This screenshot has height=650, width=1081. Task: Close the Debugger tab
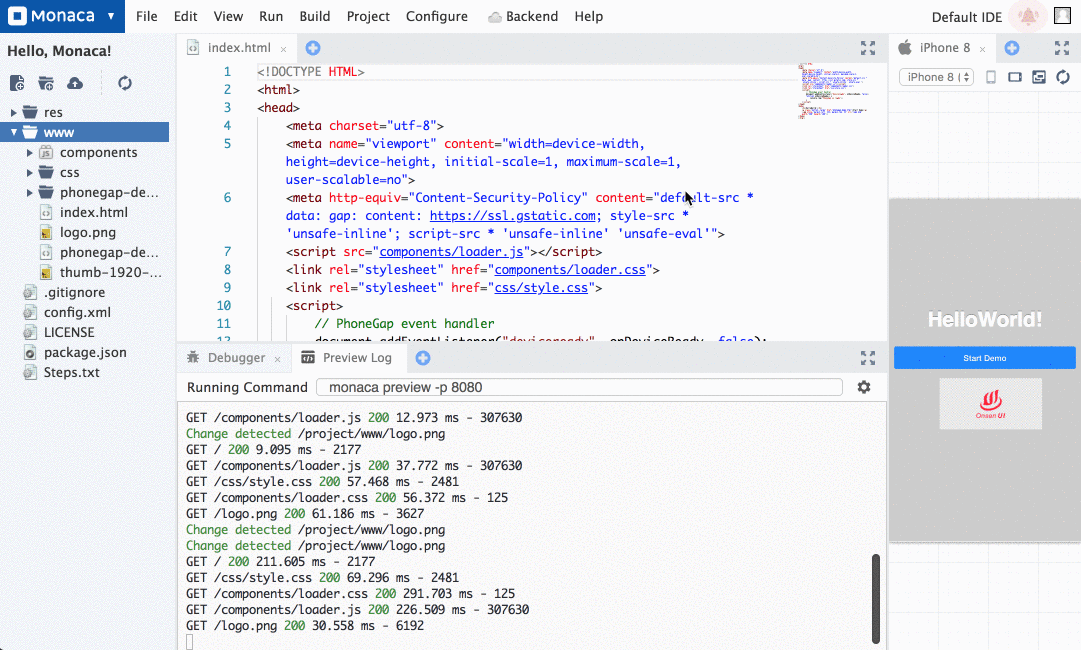[x=277, y=359]
